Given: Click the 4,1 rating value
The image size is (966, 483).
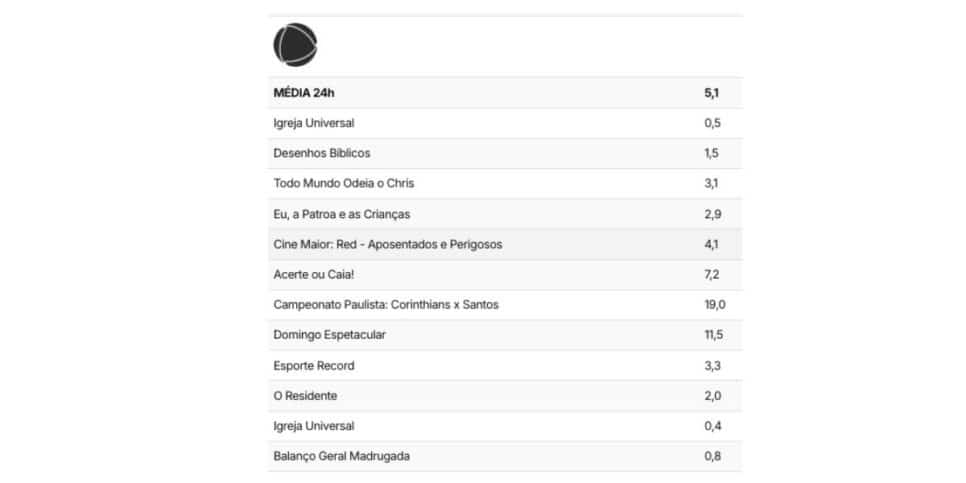Looking at the screenshot, I should (x=711, y=245).
